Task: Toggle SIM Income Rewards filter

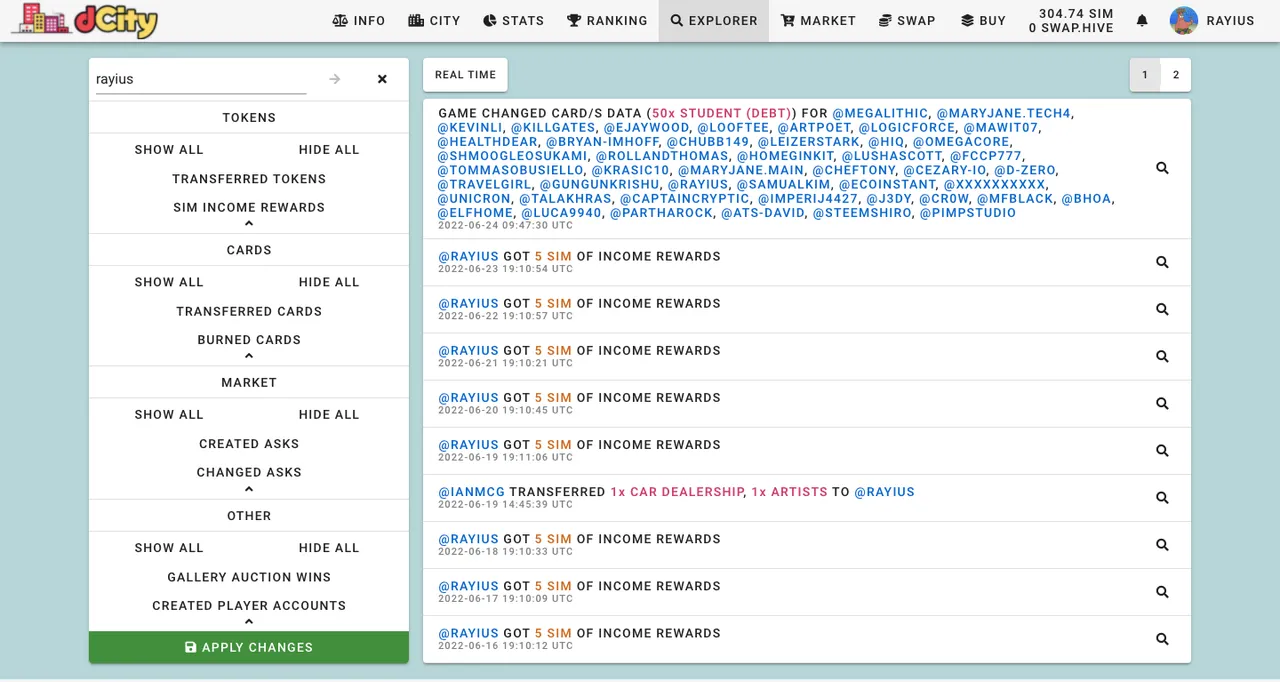Action: (249, 207)
